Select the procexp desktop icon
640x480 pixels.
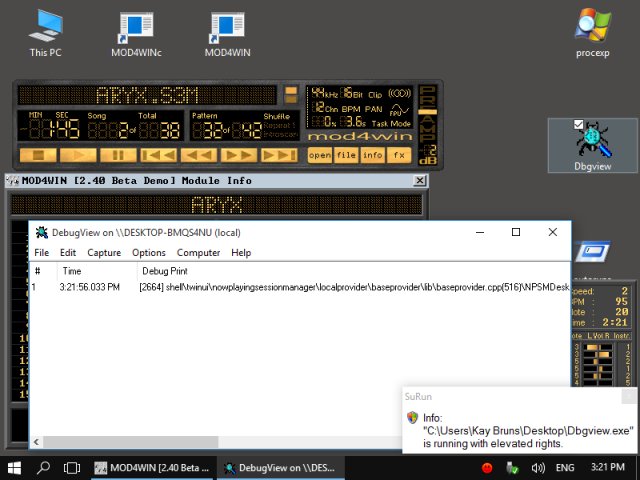593,33
